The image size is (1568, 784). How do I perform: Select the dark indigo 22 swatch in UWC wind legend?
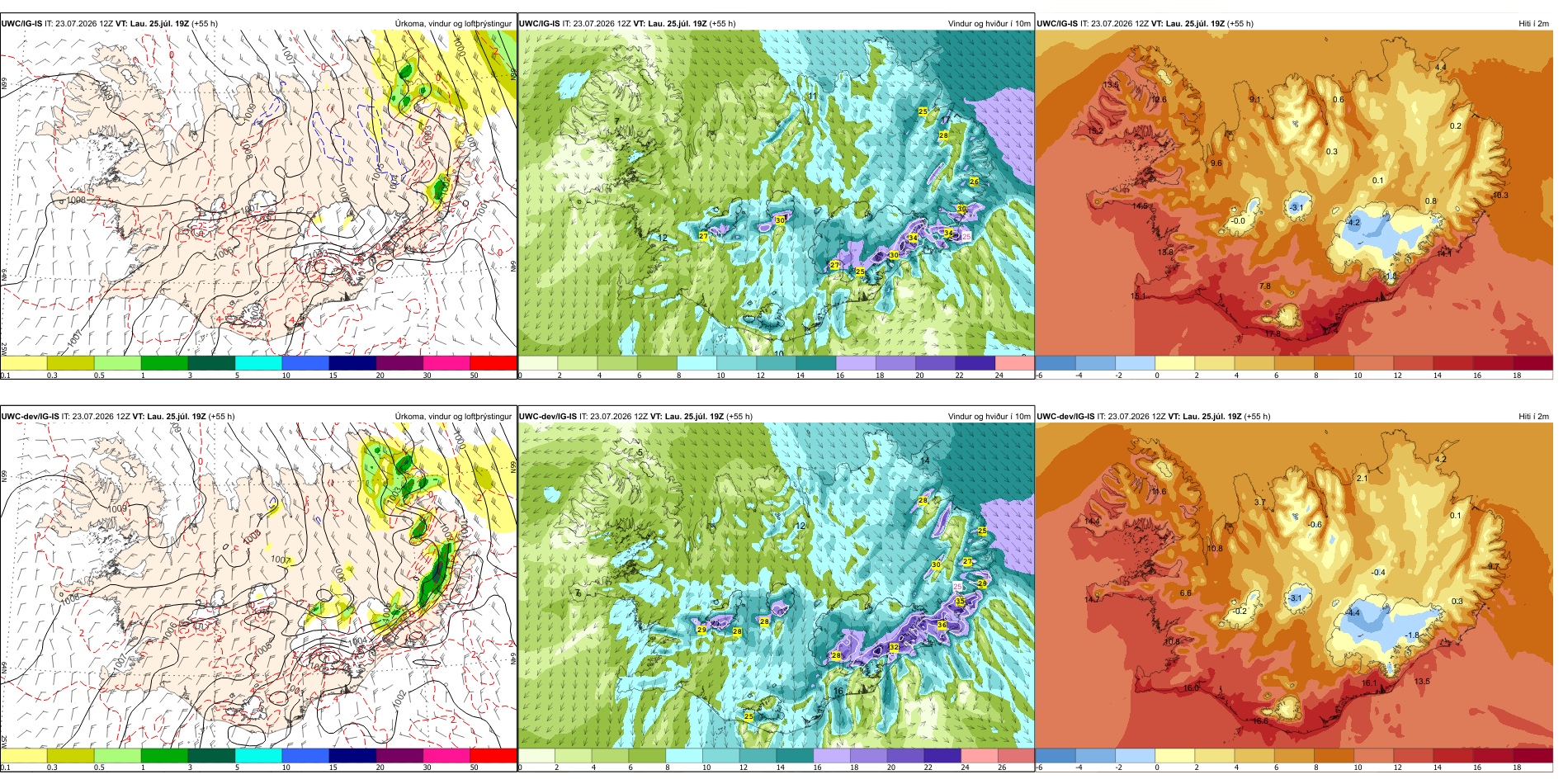pyautogui.click(x=975, y=362)
